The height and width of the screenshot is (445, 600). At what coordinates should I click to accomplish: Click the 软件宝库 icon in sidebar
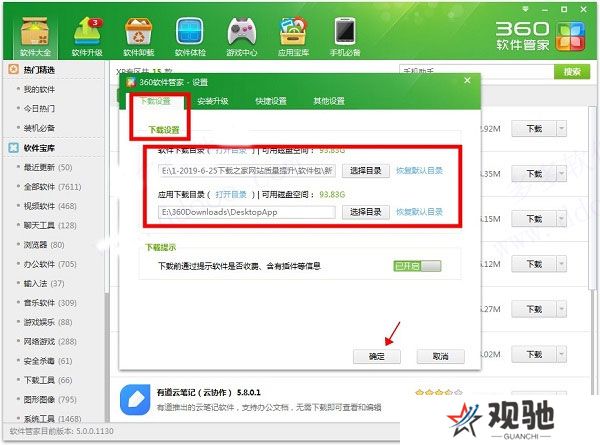point(13,148)
